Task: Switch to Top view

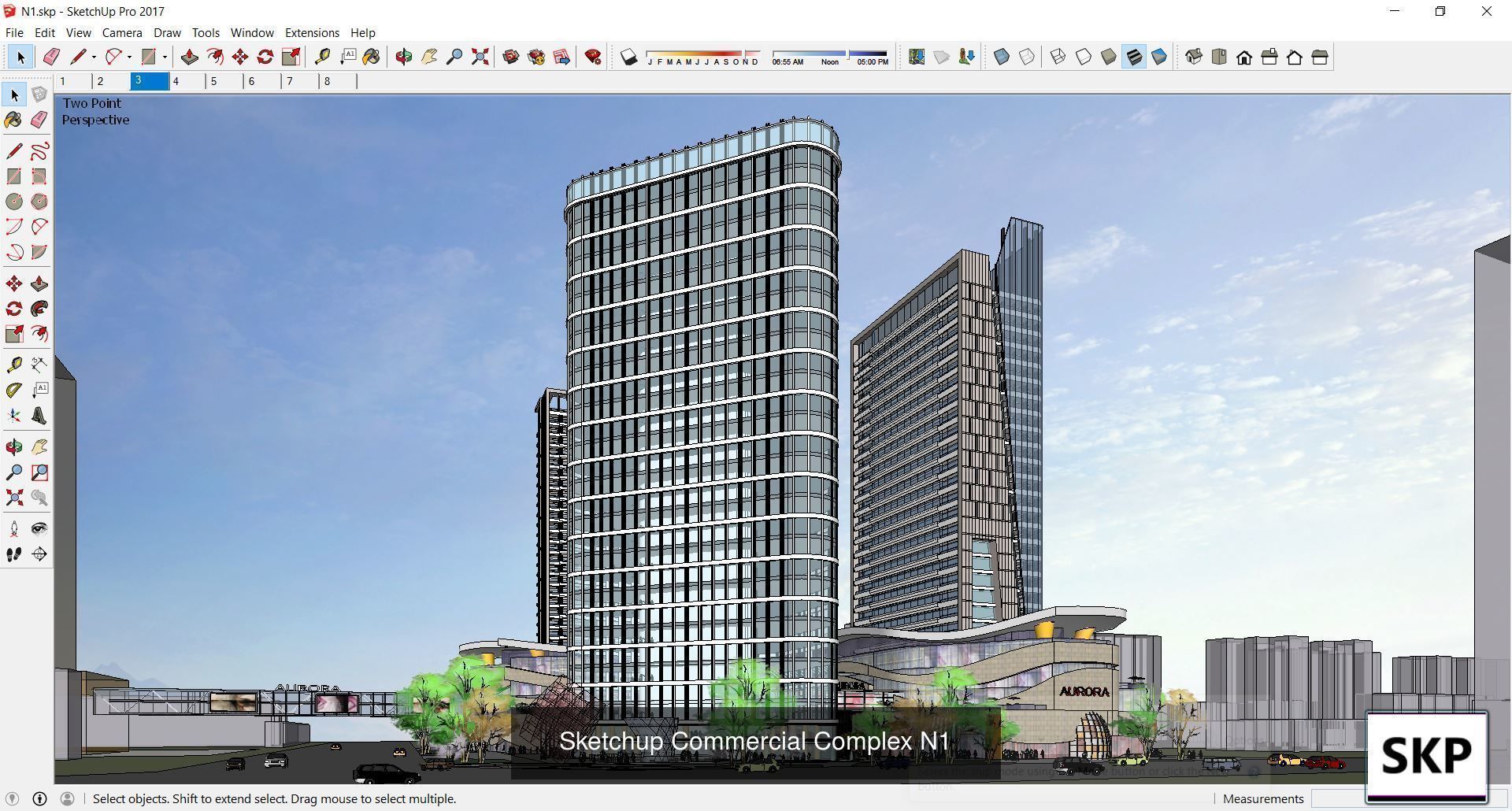Action: (x=1219, y=57)
